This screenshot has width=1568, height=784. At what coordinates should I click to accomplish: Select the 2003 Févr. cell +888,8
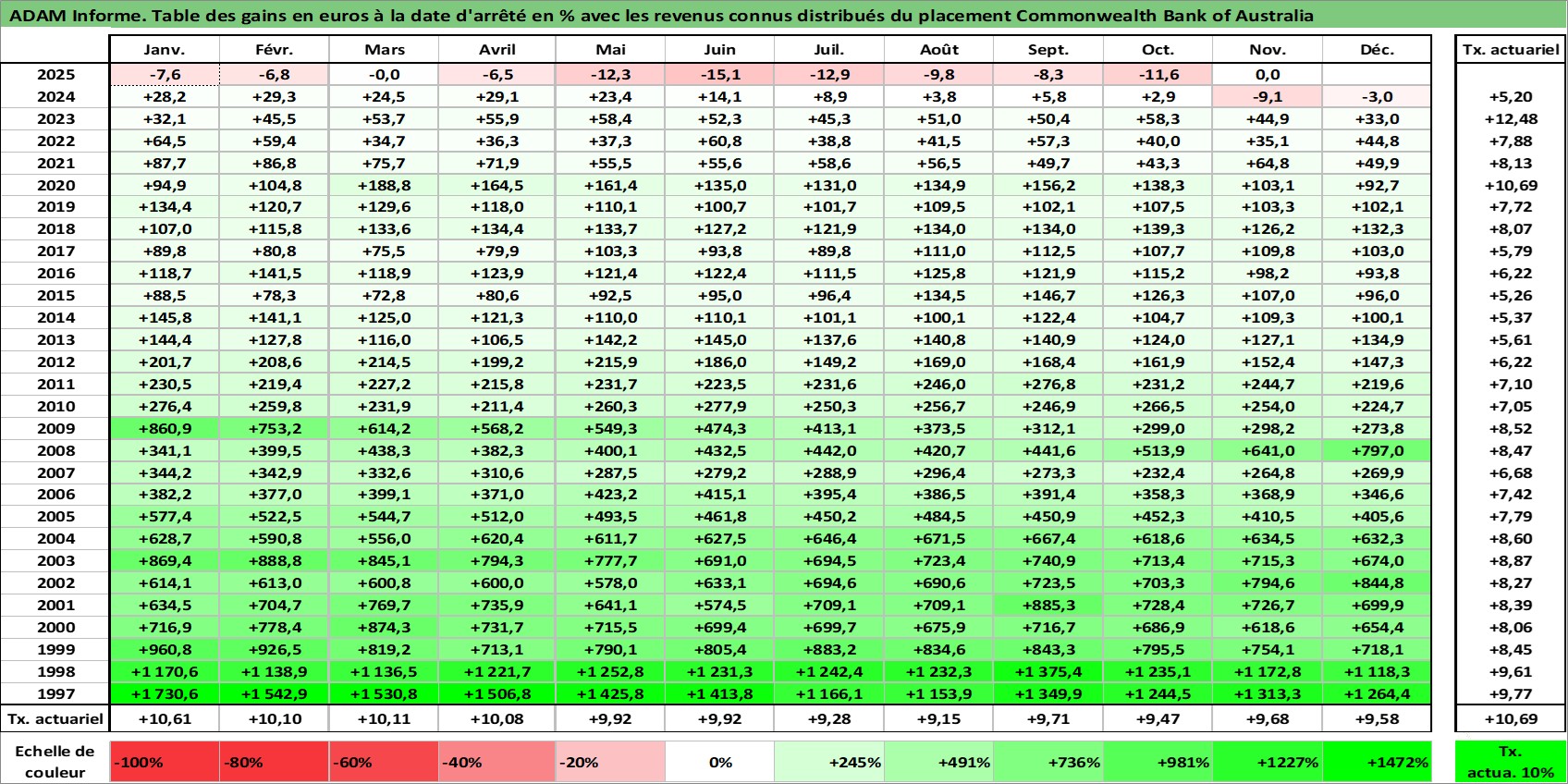[275, 560]
